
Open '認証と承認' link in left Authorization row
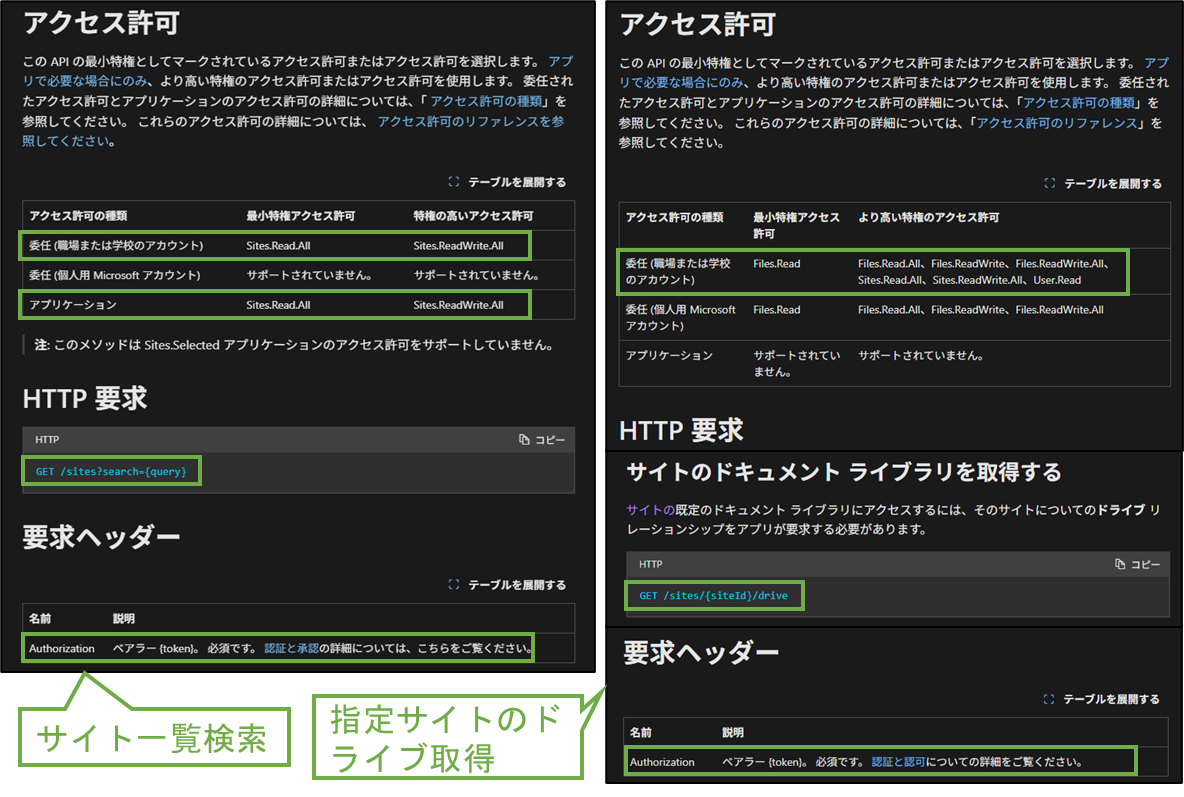point(291,648)
